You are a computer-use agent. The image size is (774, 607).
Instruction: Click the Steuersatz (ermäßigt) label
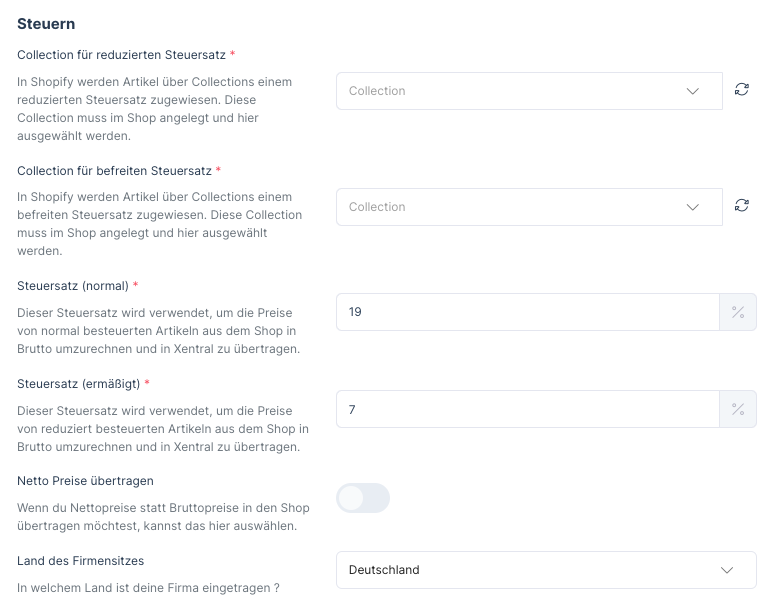pos(78,383)
